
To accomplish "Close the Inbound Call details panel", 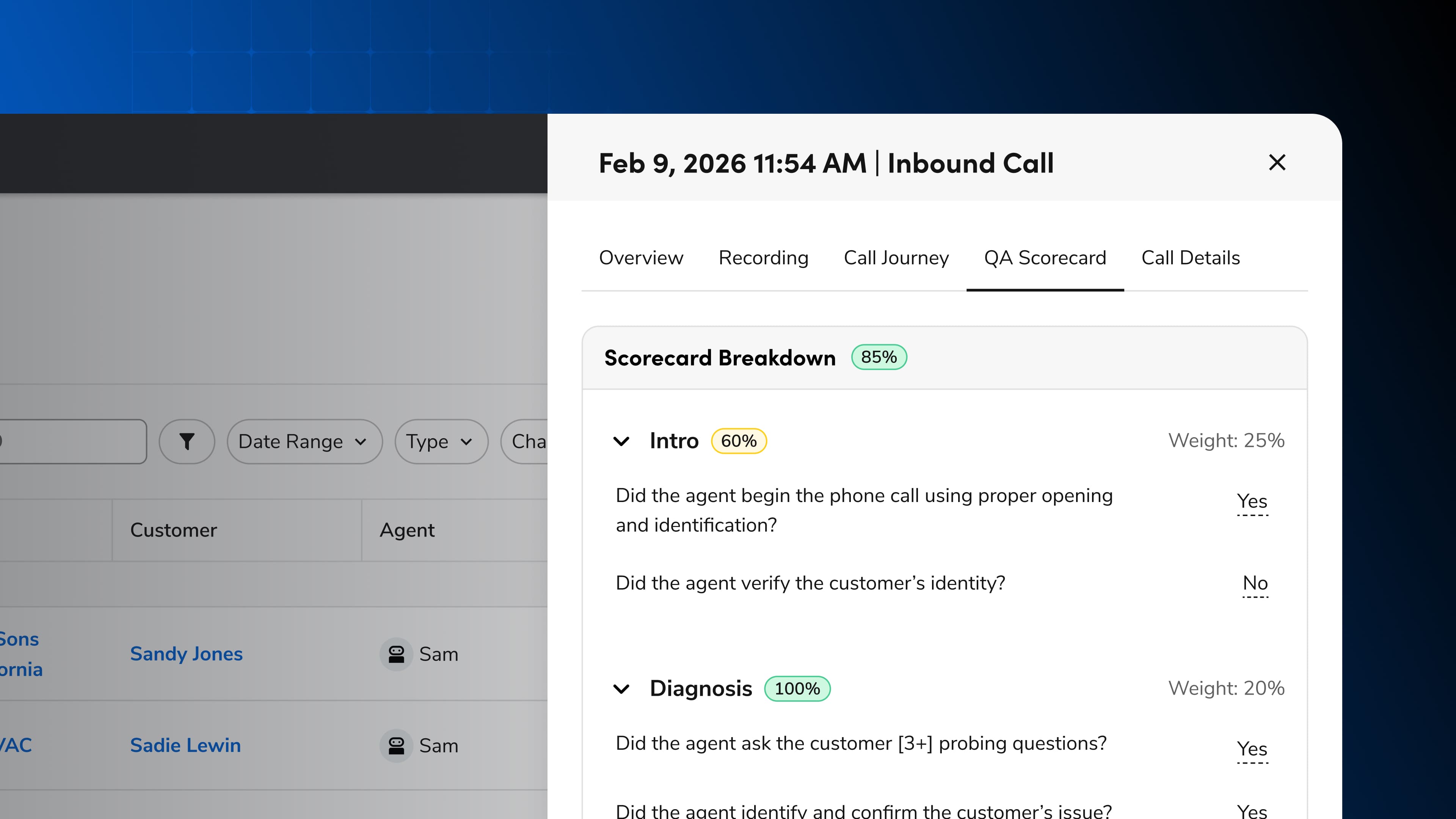I will pyautogui.click(x=1277, y=163).
